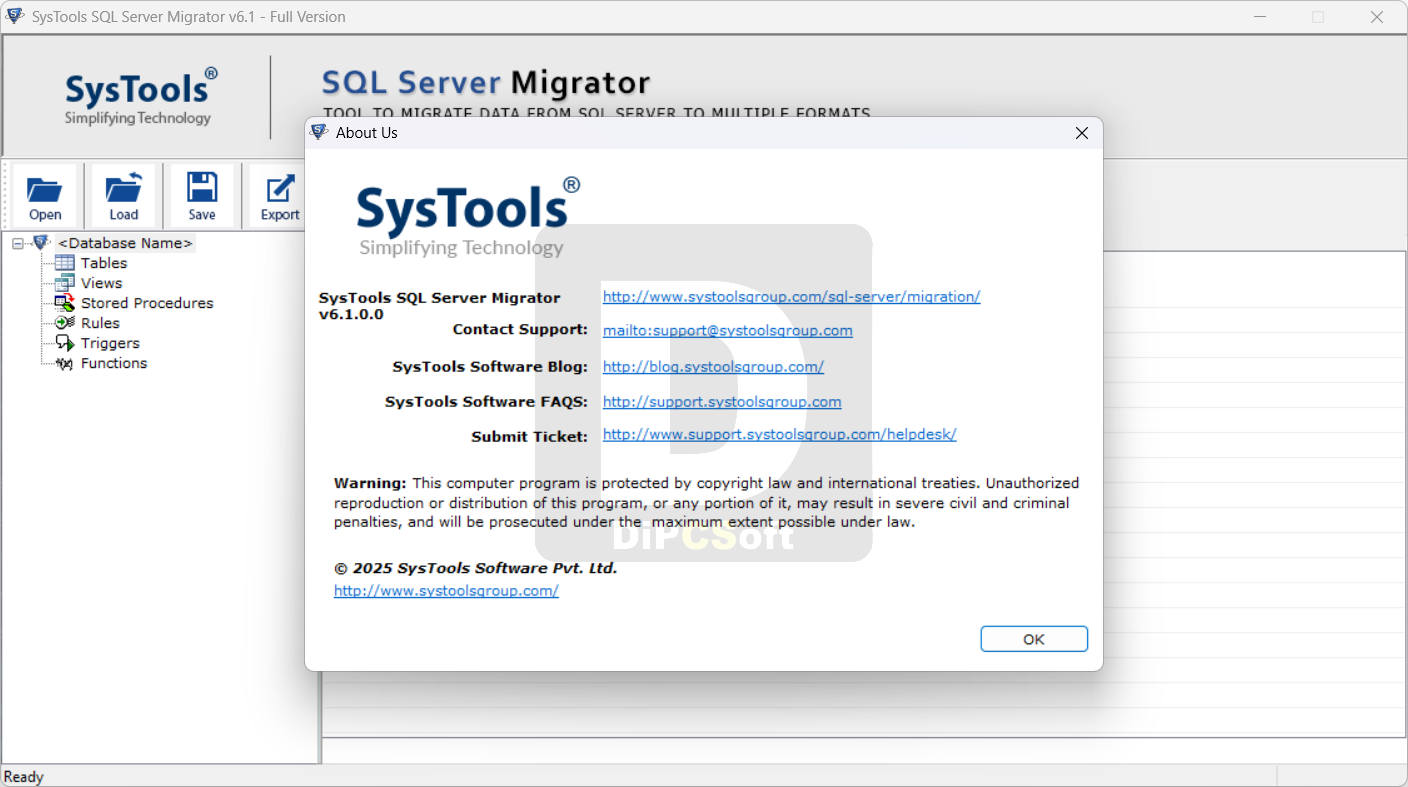Click the '© 2025 SysTools Software Pvt. Ltd.' text

(476, 568)
